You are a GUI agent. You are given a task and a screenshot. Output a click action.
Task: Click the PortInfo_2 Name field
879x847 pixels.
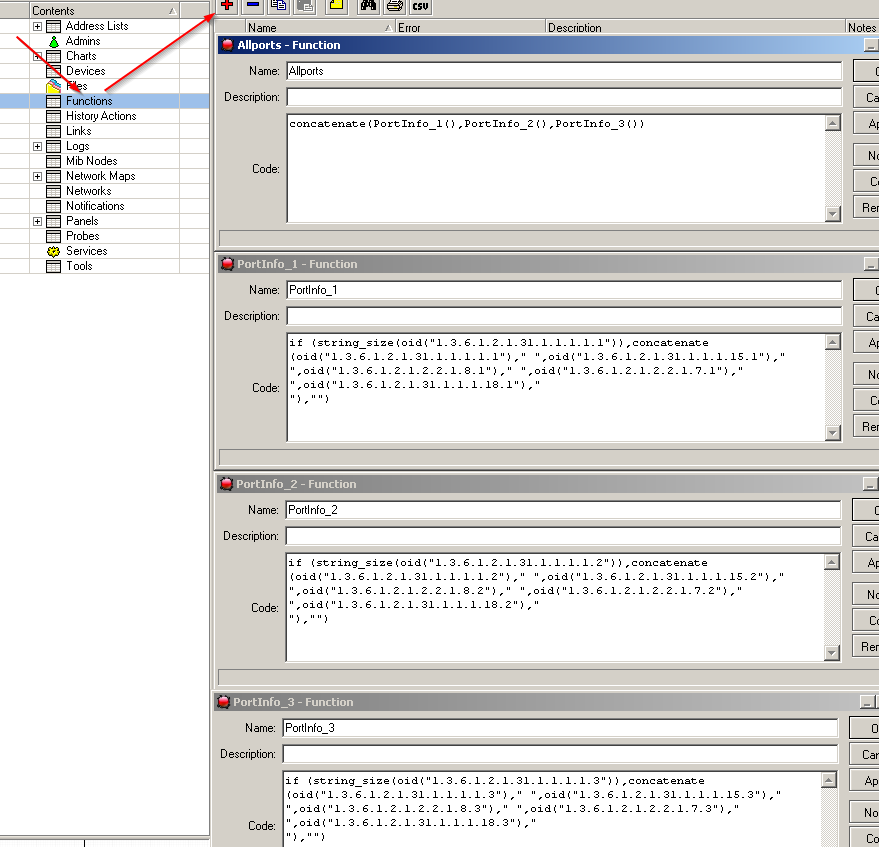563,510
